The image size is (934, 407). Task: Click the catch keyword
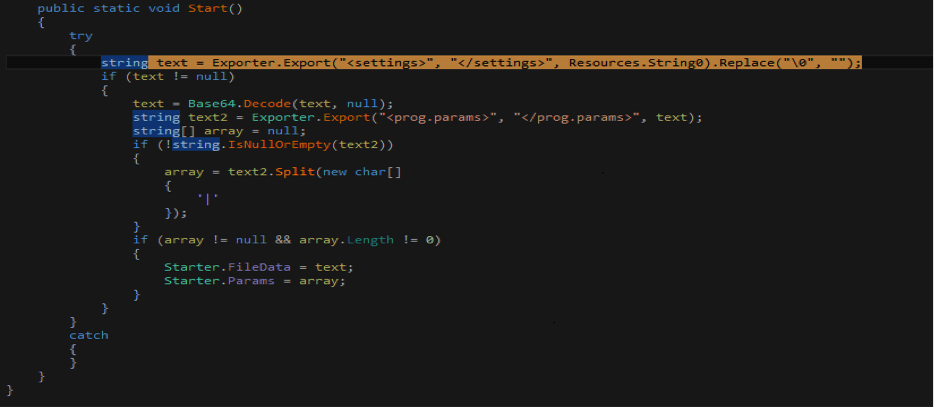[89, 335]
